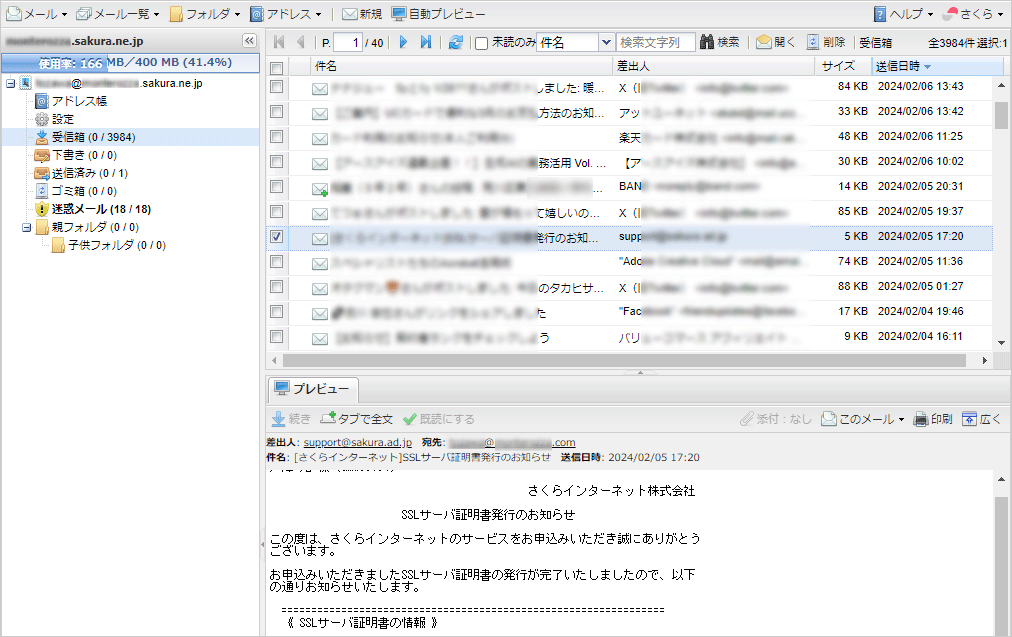Screen dimensions: 1012x637
Task: Jump to the last page arrow
Action: pos(425,42)
